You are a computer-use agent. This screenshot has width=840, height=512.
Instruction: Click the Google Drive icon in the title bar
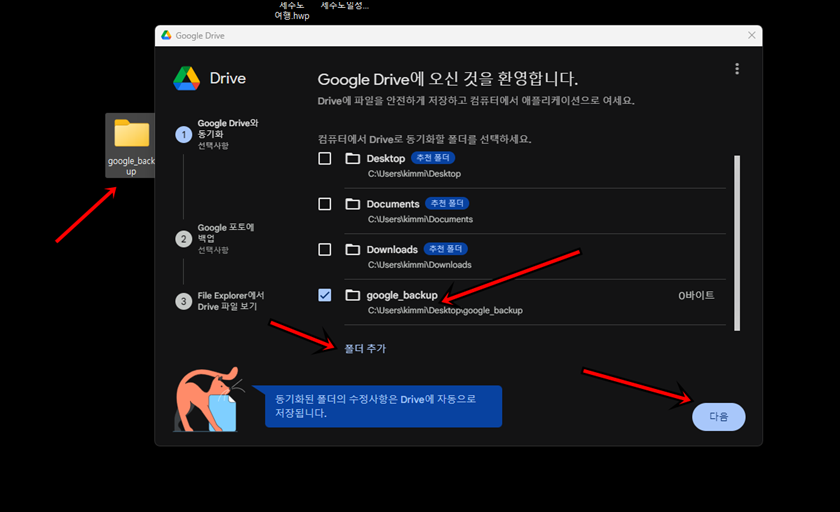coord(166,35)
